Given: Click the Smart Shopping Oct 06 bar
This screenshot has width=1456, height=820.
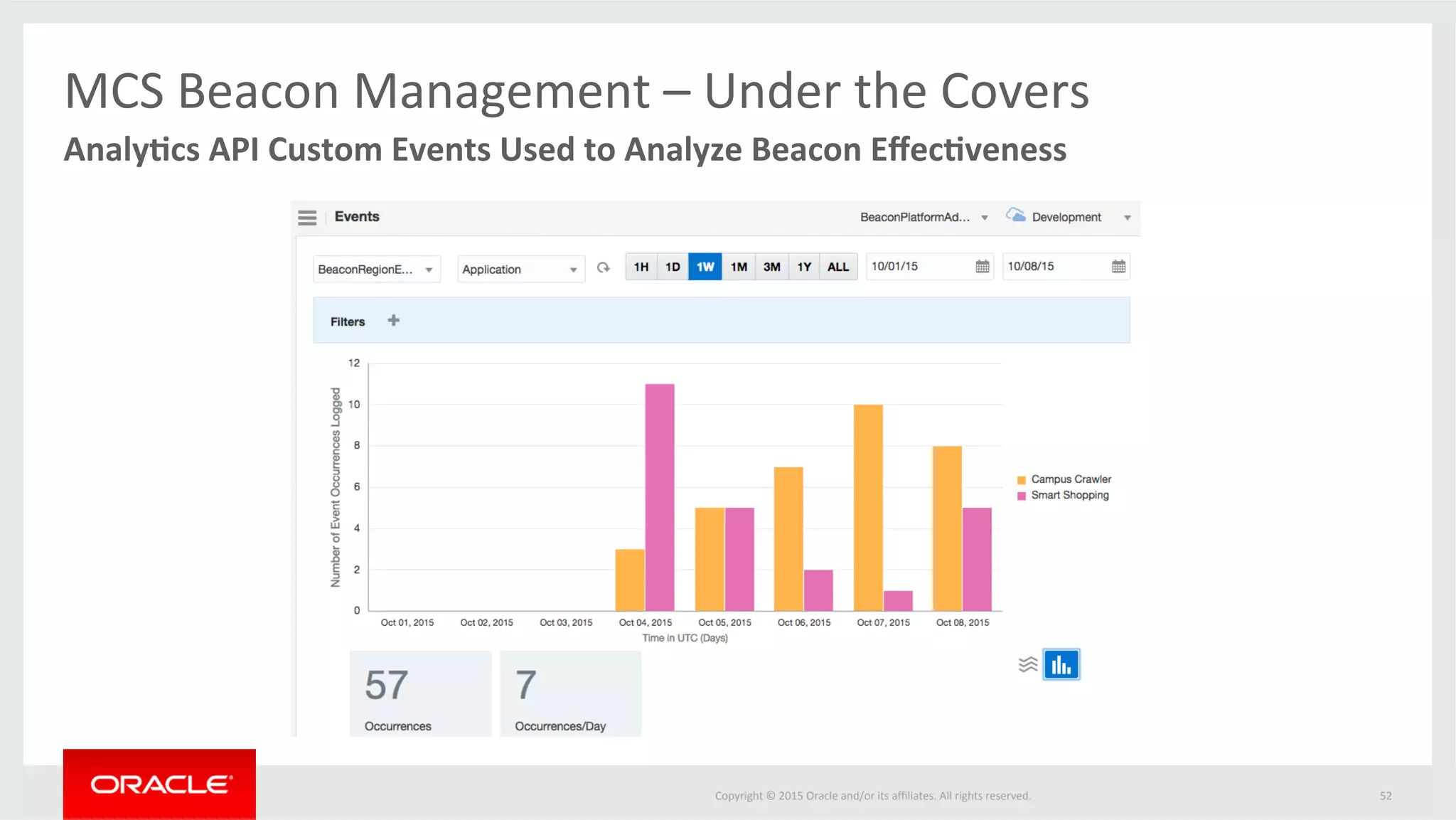Looking at the screenshot, I should coord(818,590).
